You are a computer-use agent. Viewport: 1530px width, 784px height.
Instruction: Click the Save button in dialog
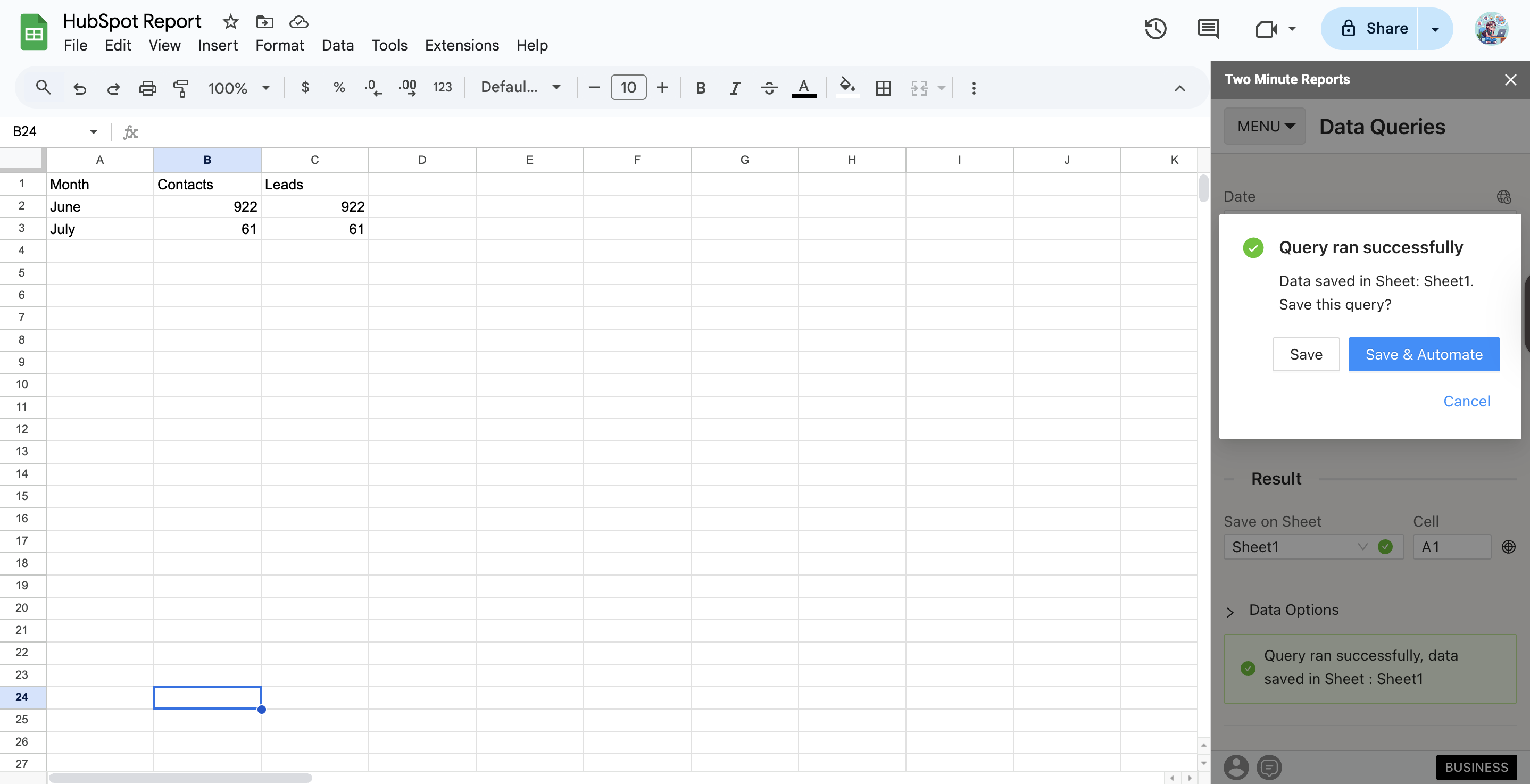click(1306, 354)
